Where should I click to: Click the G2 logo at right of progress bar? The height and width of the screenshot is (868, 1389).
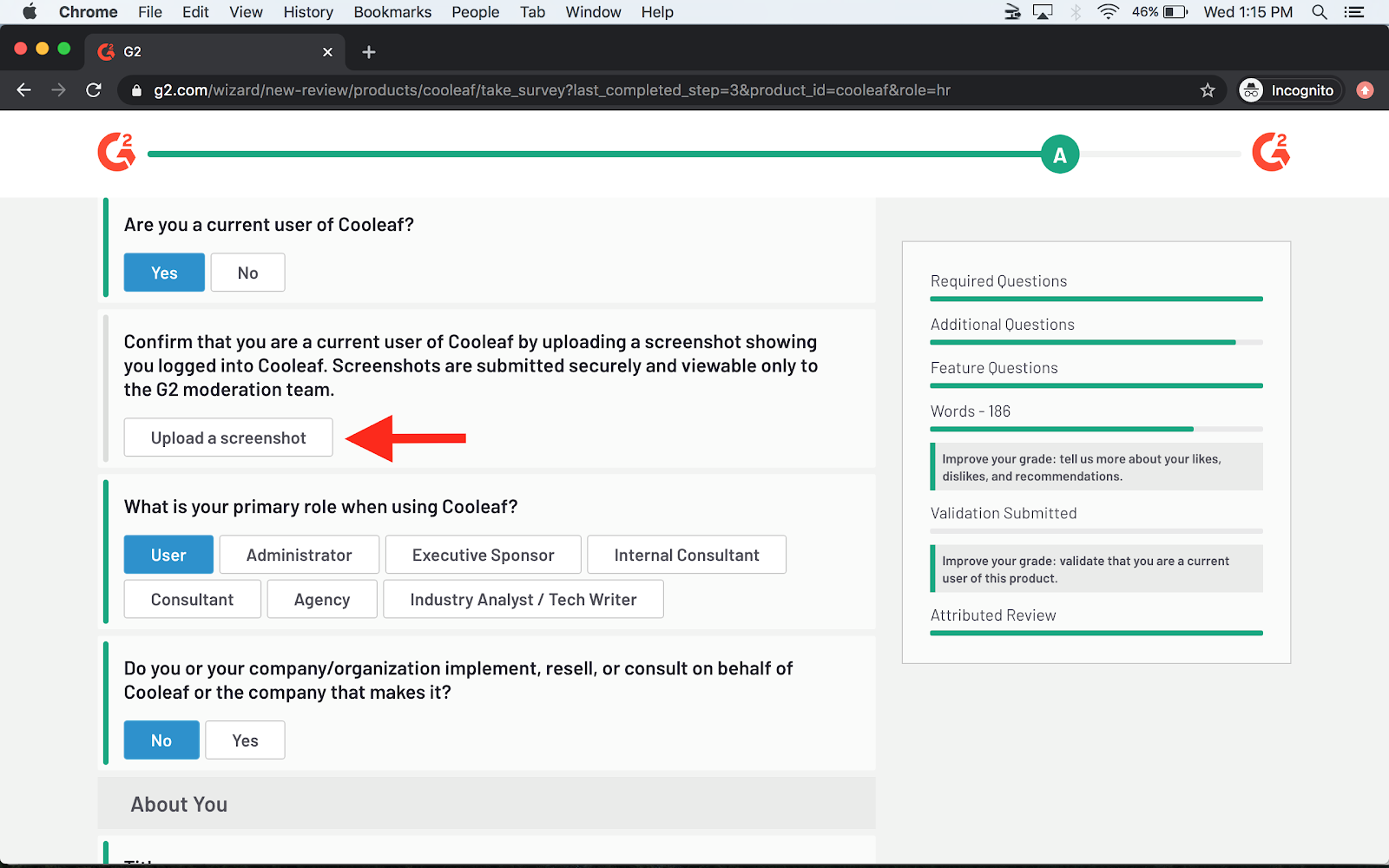click(x=1271, y=152)
